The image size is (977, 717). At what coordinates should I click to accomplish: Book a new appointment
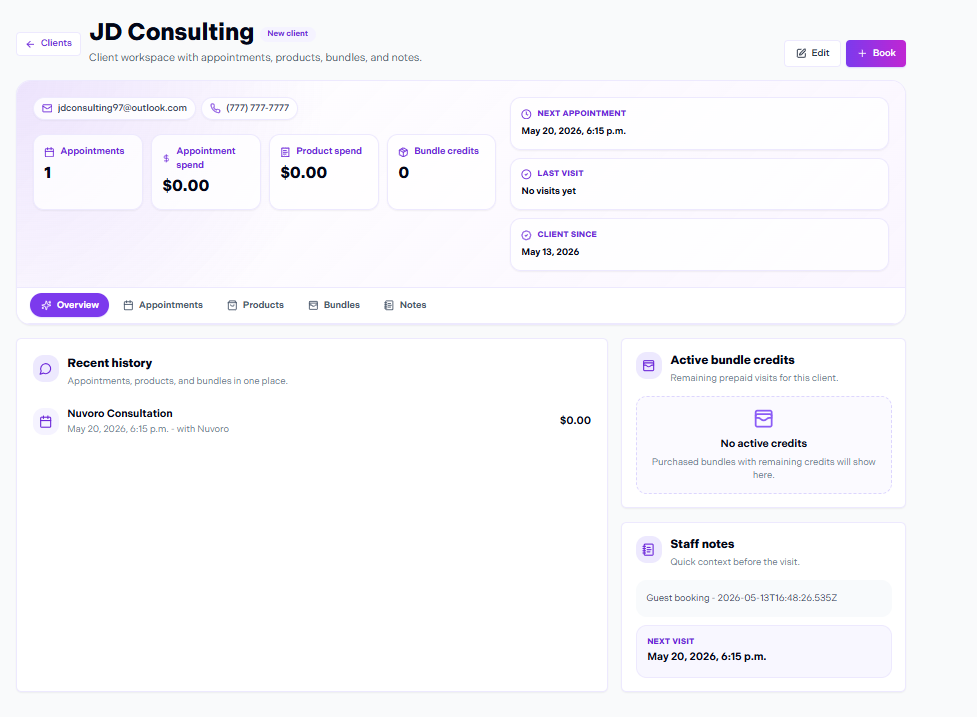pyautogui.click(x=875, y=54)
